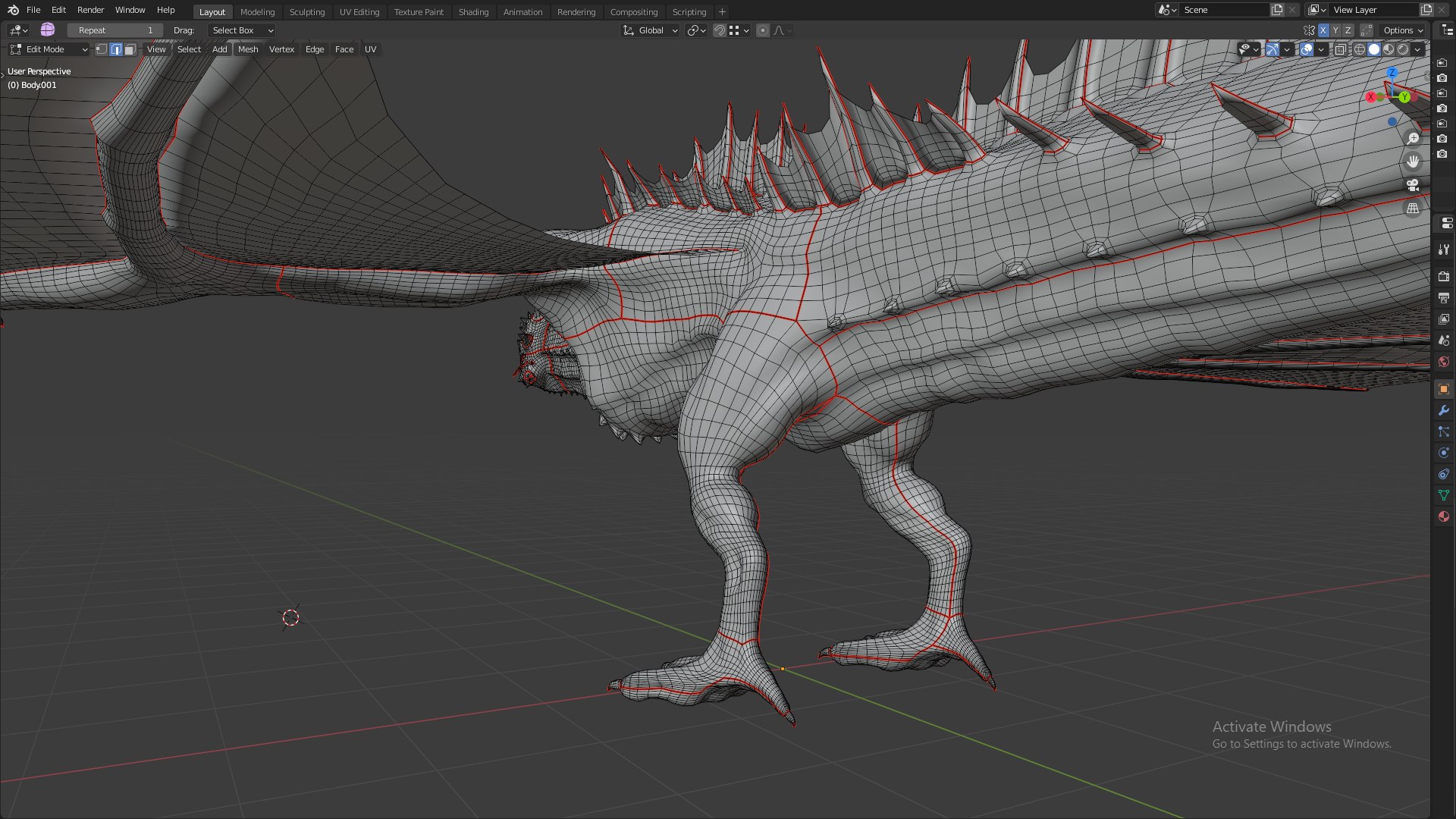Open the Mesh menu

(x=248, y=49)
